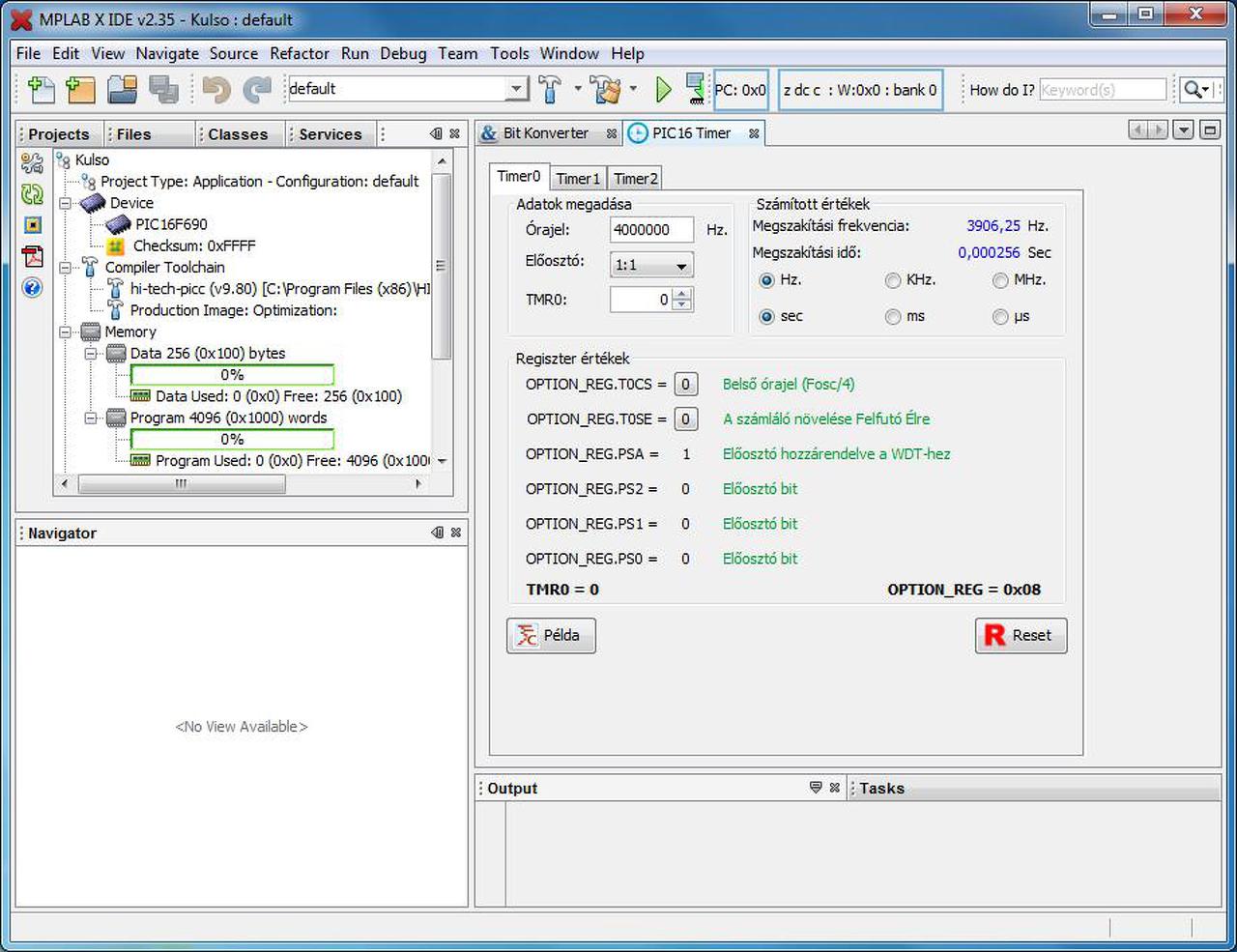Select the µs time radio button
The height and width of the screenshot is (952, 1237).
click(x=1000, y=317)
